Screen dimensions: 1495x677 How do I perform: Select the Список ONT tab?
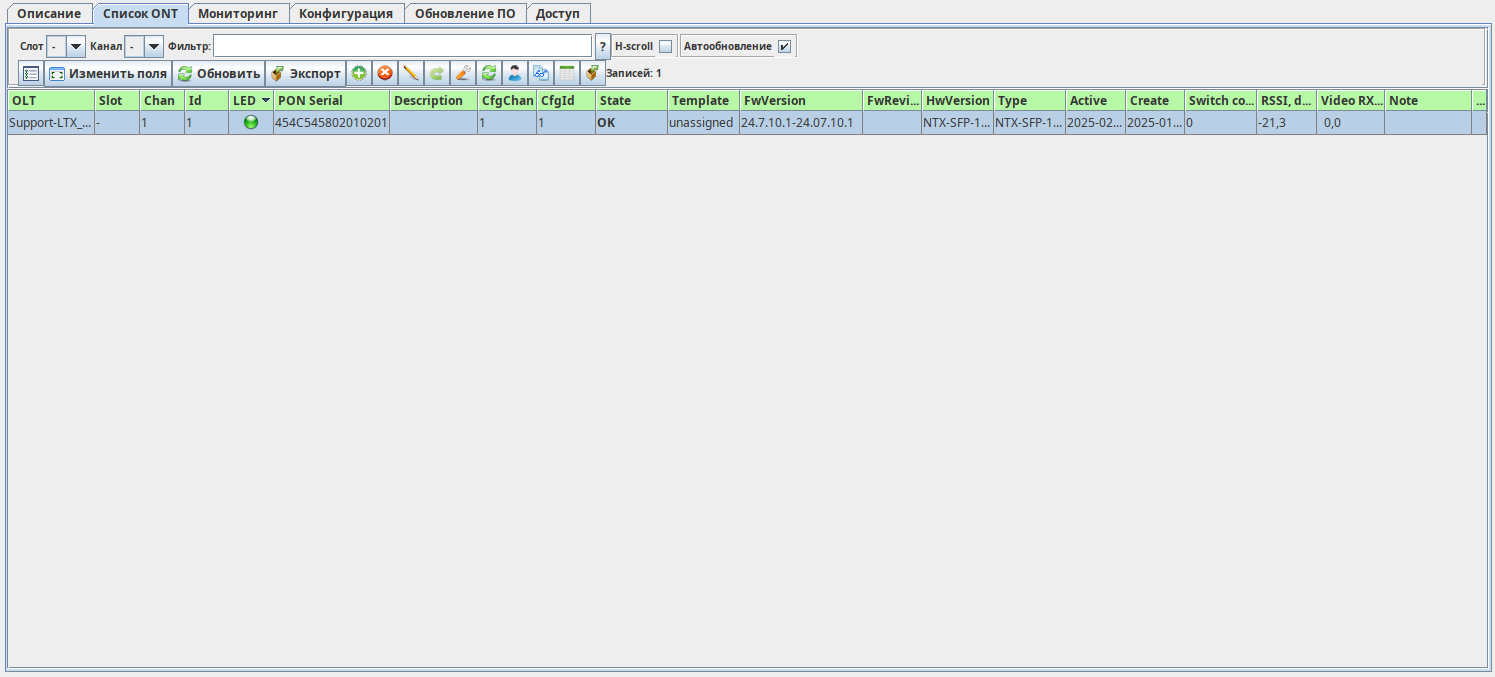tap(140, 14)
